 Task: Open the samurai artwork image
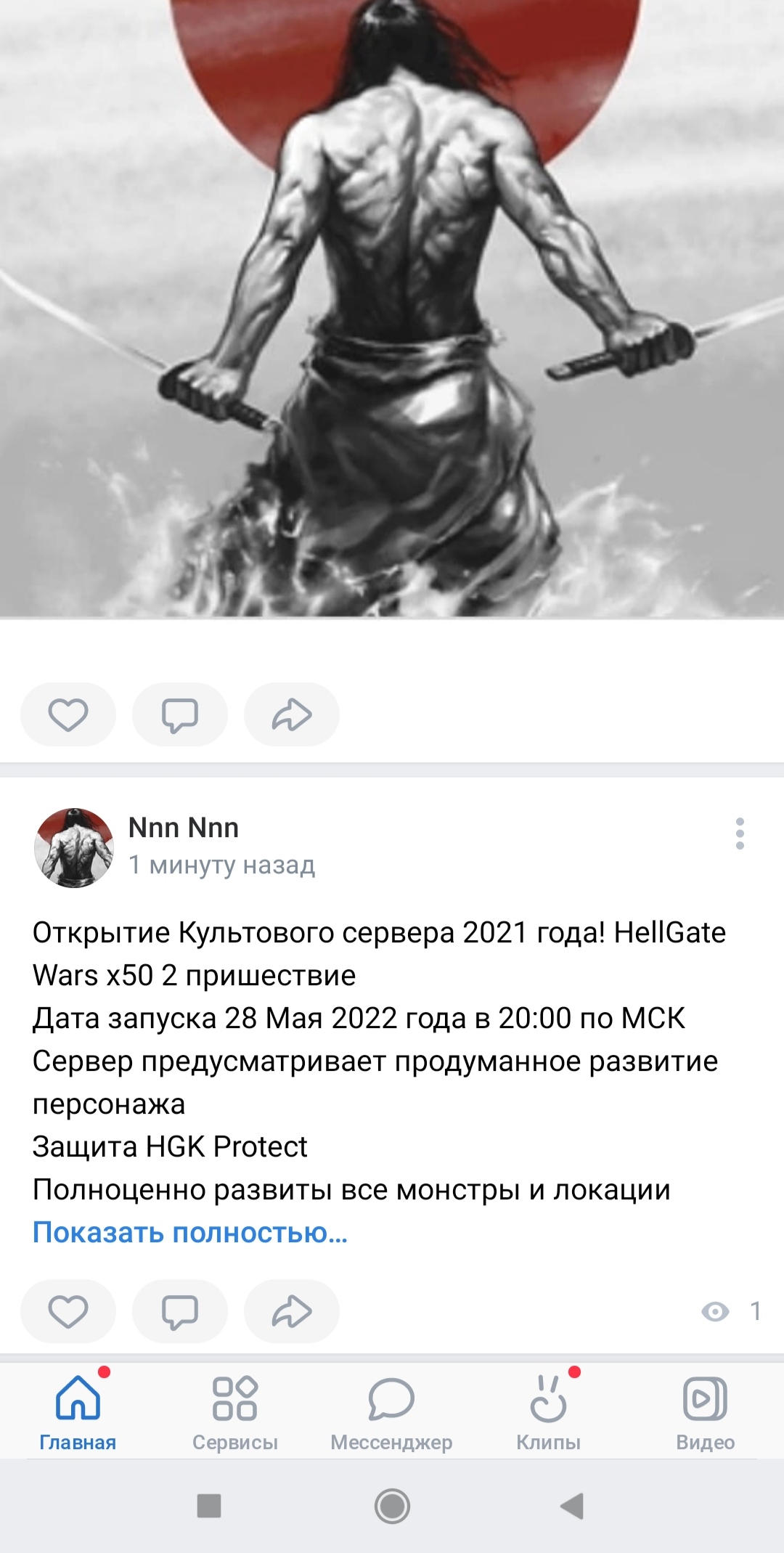click(x=392, y=308)
